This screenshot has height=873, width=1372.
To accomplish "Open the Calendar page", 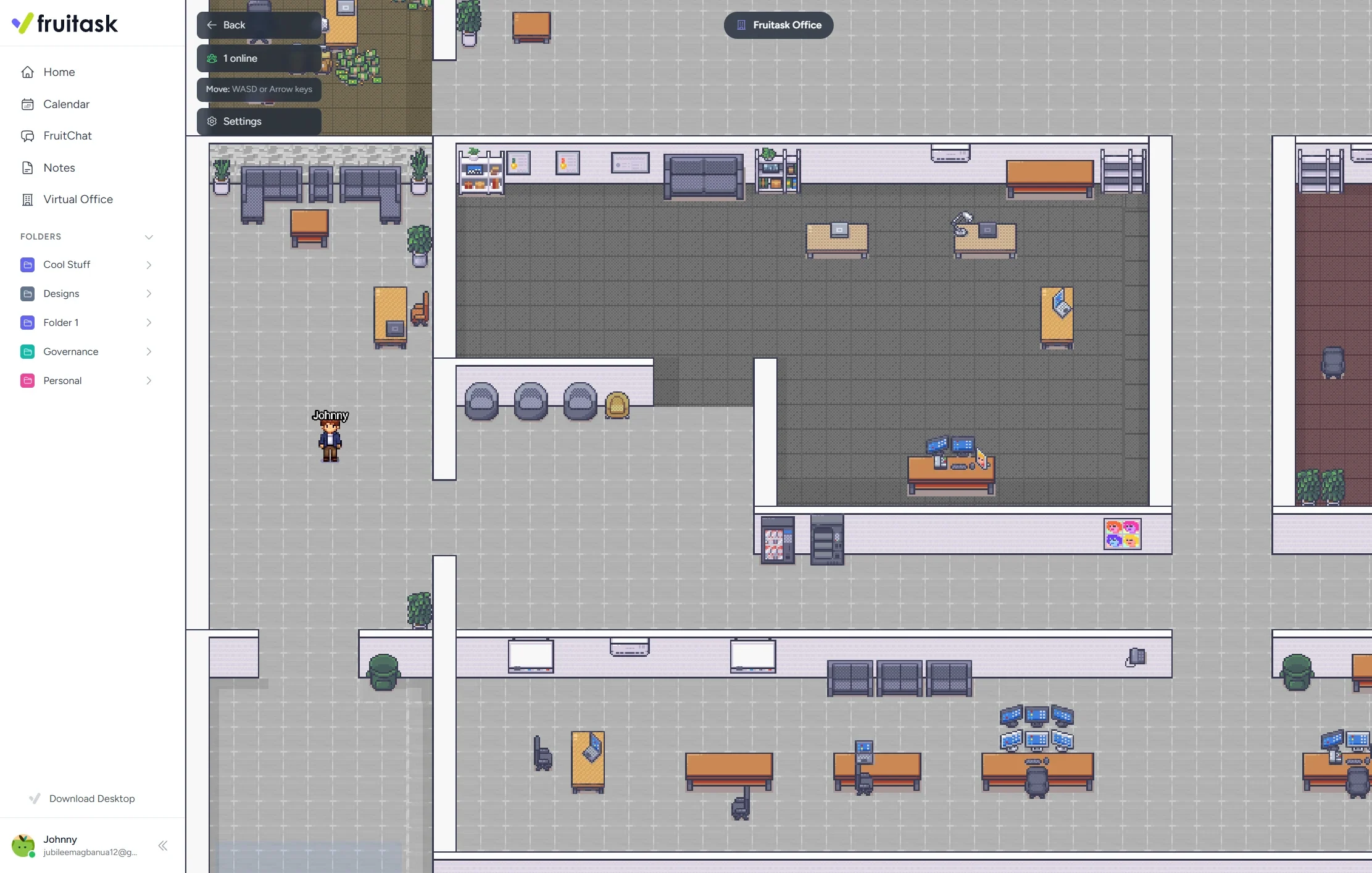I will [x=66, y=104].
